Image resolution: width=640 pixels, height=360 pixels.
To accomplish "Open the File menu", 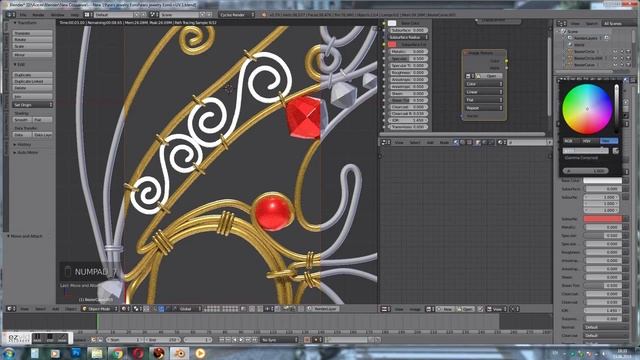I will [x=23, y=15].
